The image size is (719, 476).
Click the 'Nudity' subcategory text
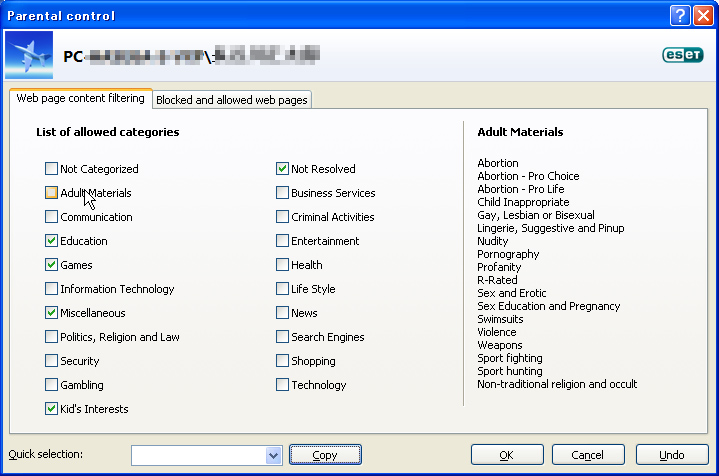(x=493, y=241)
